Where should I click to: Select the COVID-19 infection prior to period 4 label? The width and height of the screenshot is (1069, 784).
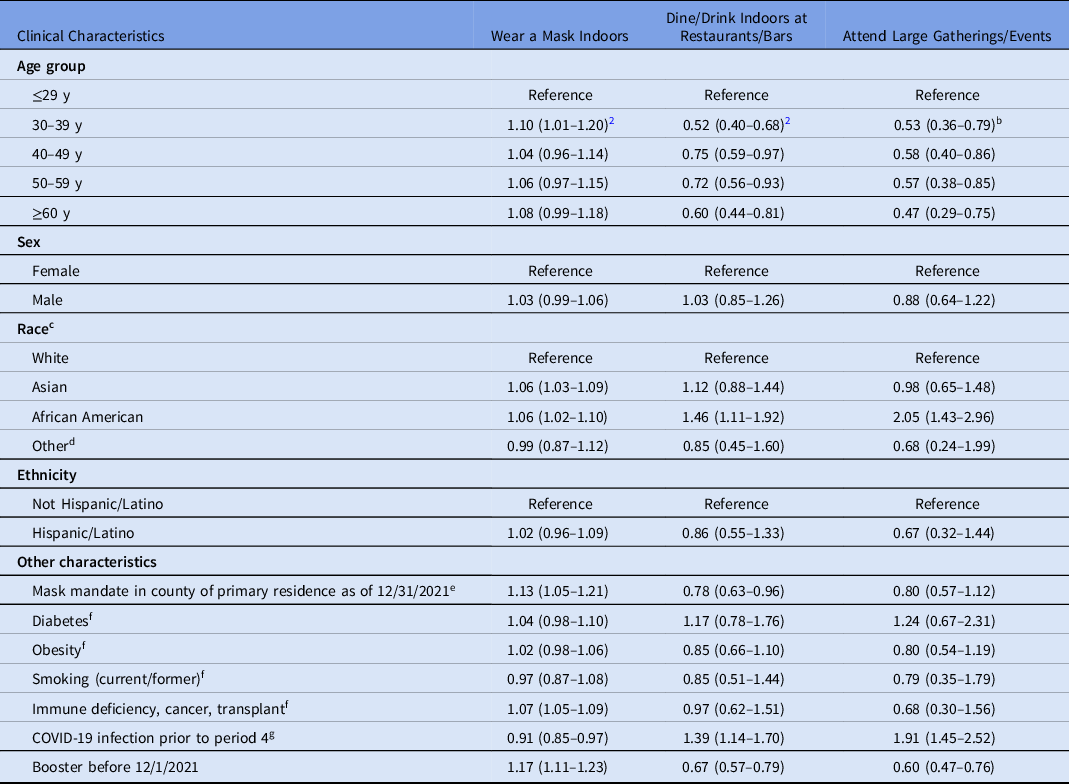152,736
